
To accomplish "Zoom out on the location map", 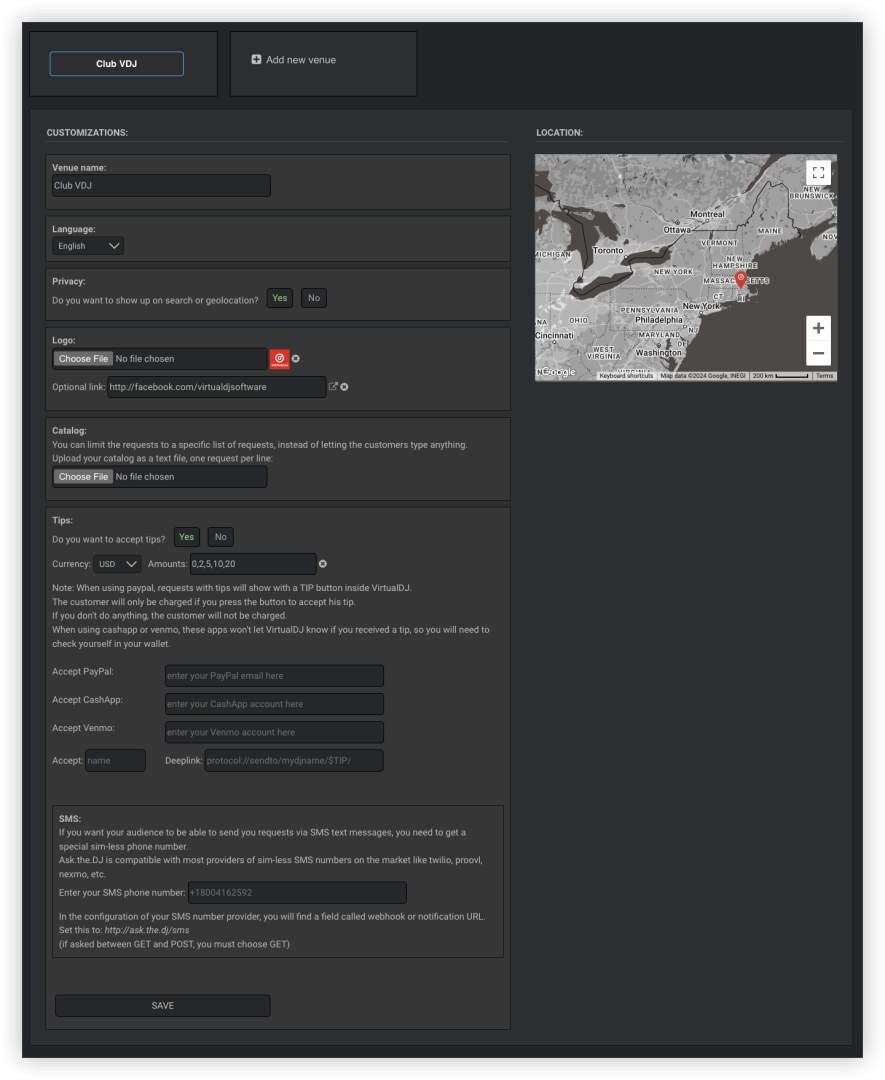I will pyautogui.click(x=818, y=353).
